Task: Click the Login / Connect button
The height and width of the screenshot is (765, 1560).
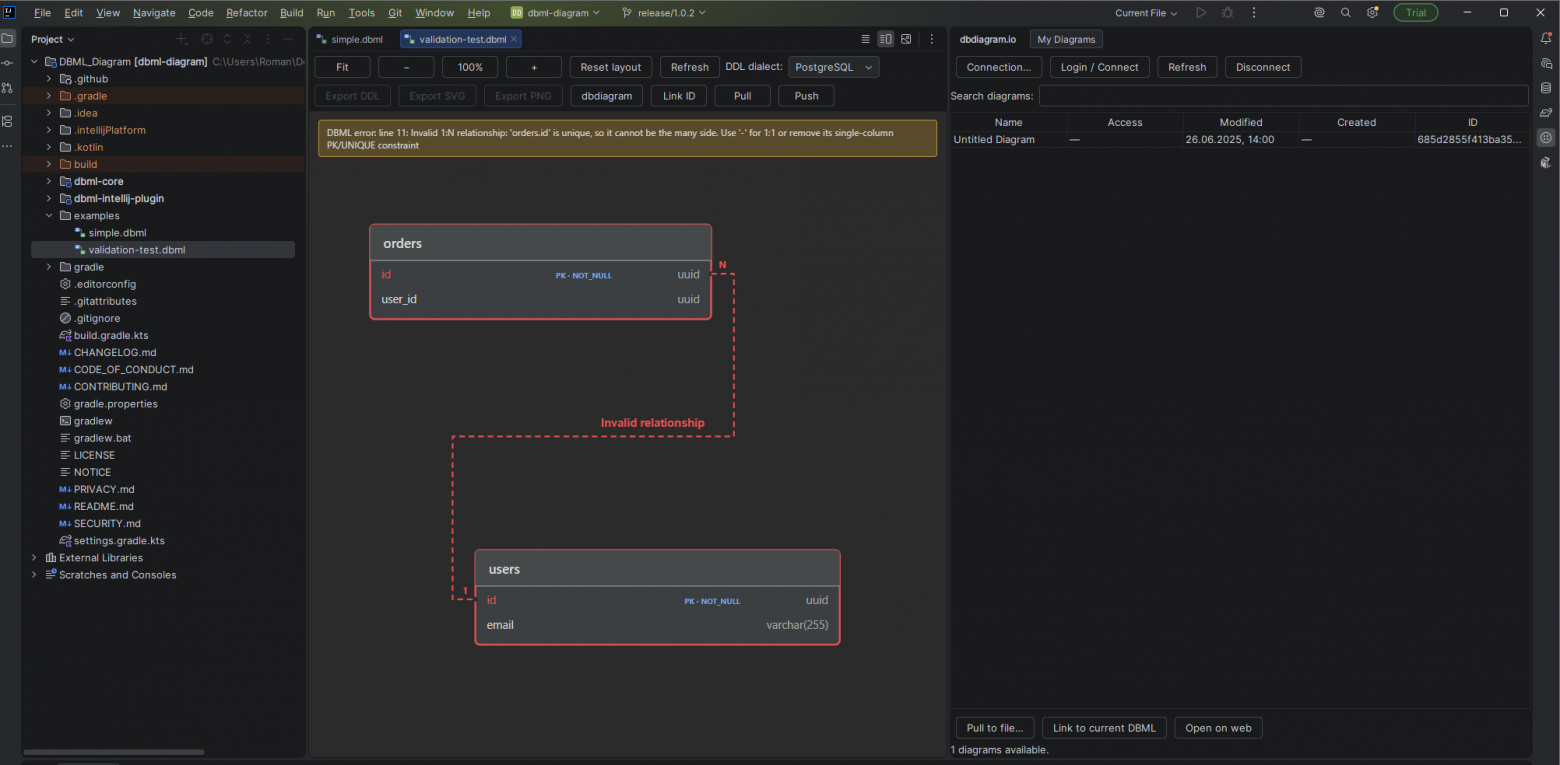Action: 1099,67
